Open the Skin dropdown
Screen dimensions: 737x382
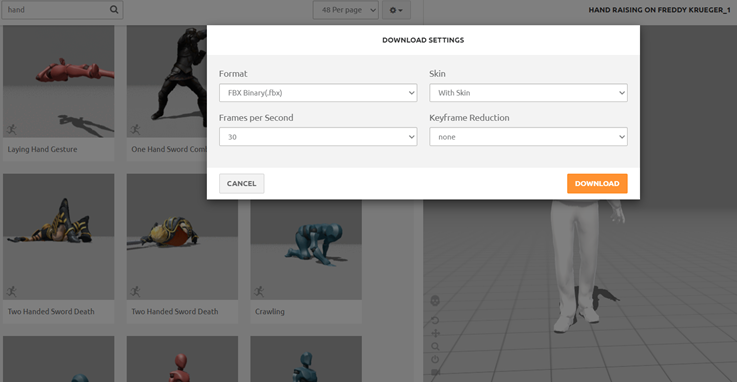pyautogui.click(x=528, y=93)
